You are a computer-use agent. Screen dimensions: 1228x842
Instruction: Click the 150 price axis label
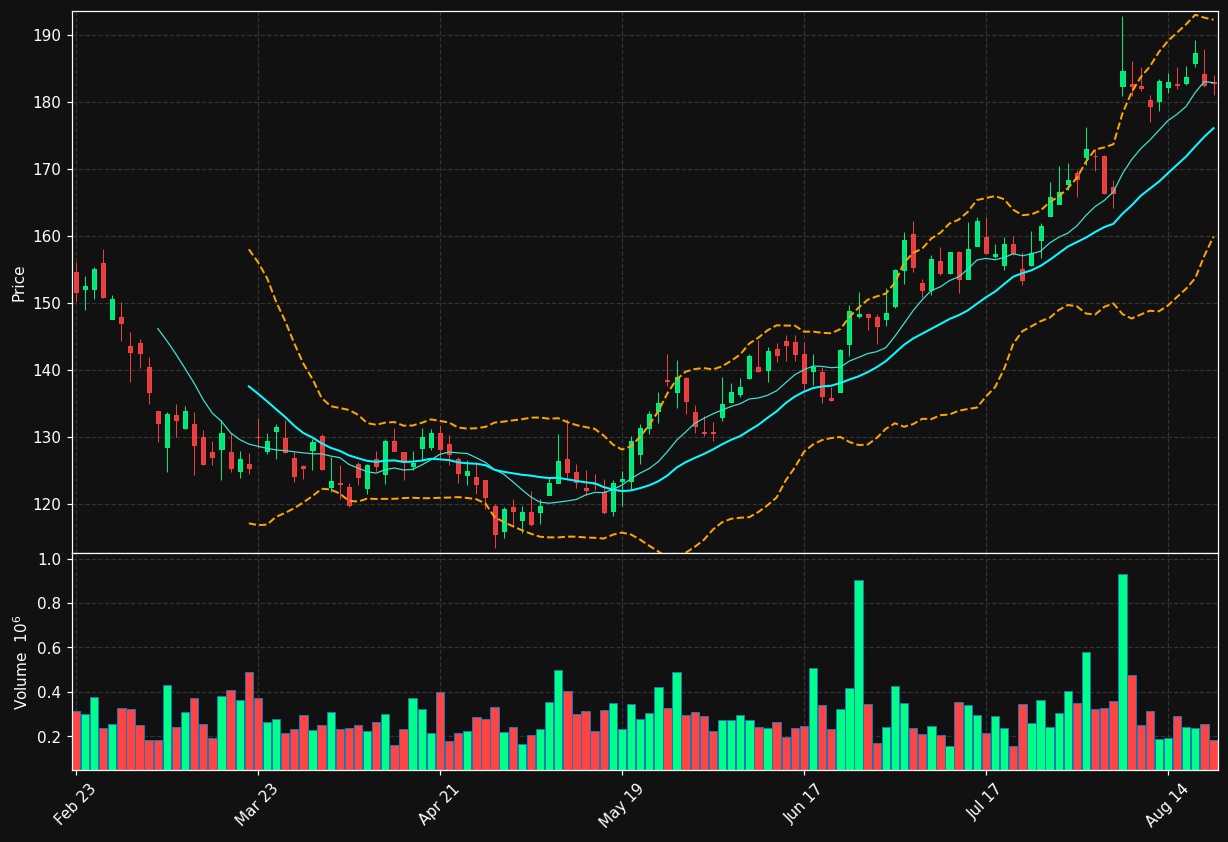tap(47, 304)
